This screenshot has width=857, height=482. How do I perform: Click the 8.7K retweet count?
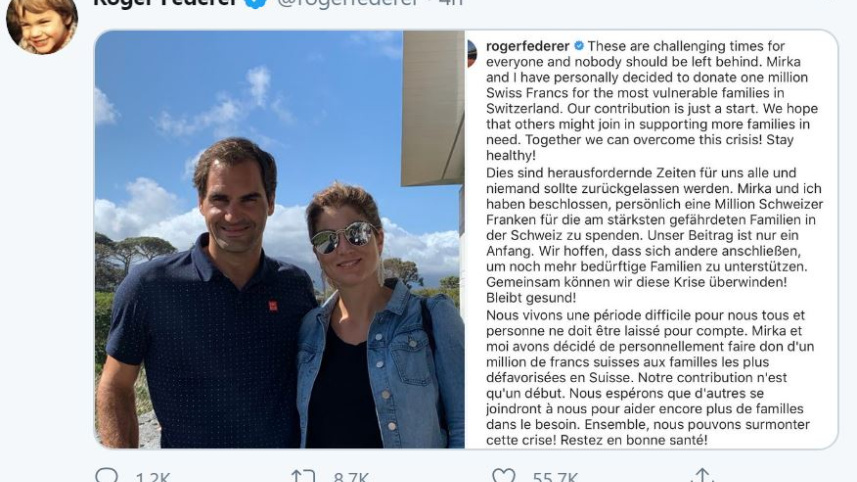click(x=351, y=477)
